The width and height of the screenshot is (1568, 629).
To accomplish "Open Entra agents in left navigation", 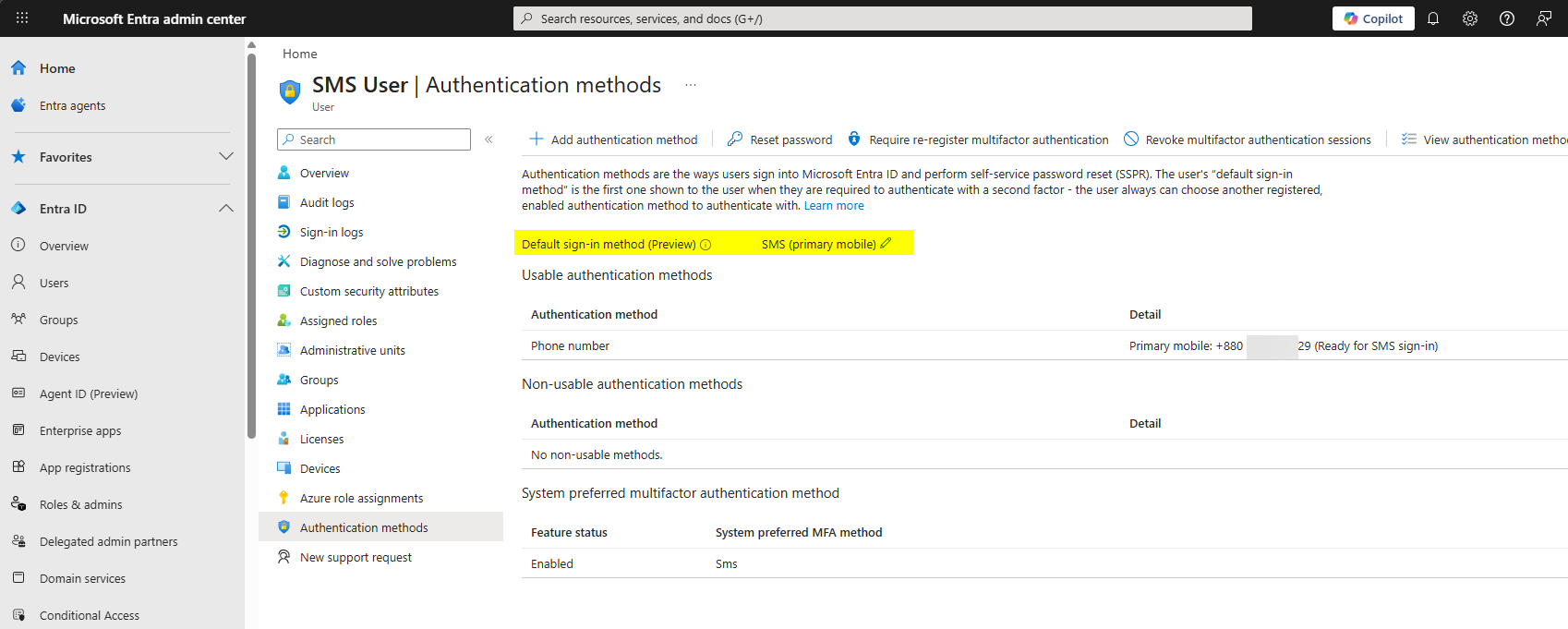I will [72, 105].
